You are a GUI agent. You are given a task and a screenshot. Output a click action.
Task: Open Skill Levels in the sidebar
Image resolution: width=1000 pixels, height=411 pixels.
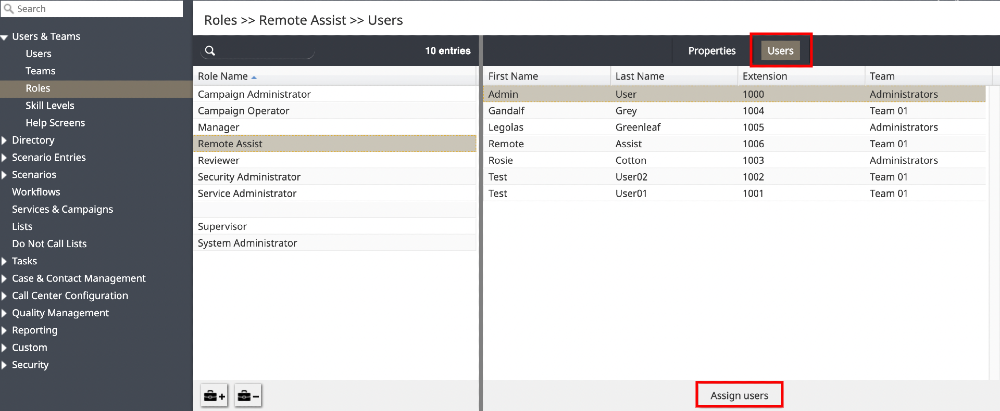(x=50, y=106)
